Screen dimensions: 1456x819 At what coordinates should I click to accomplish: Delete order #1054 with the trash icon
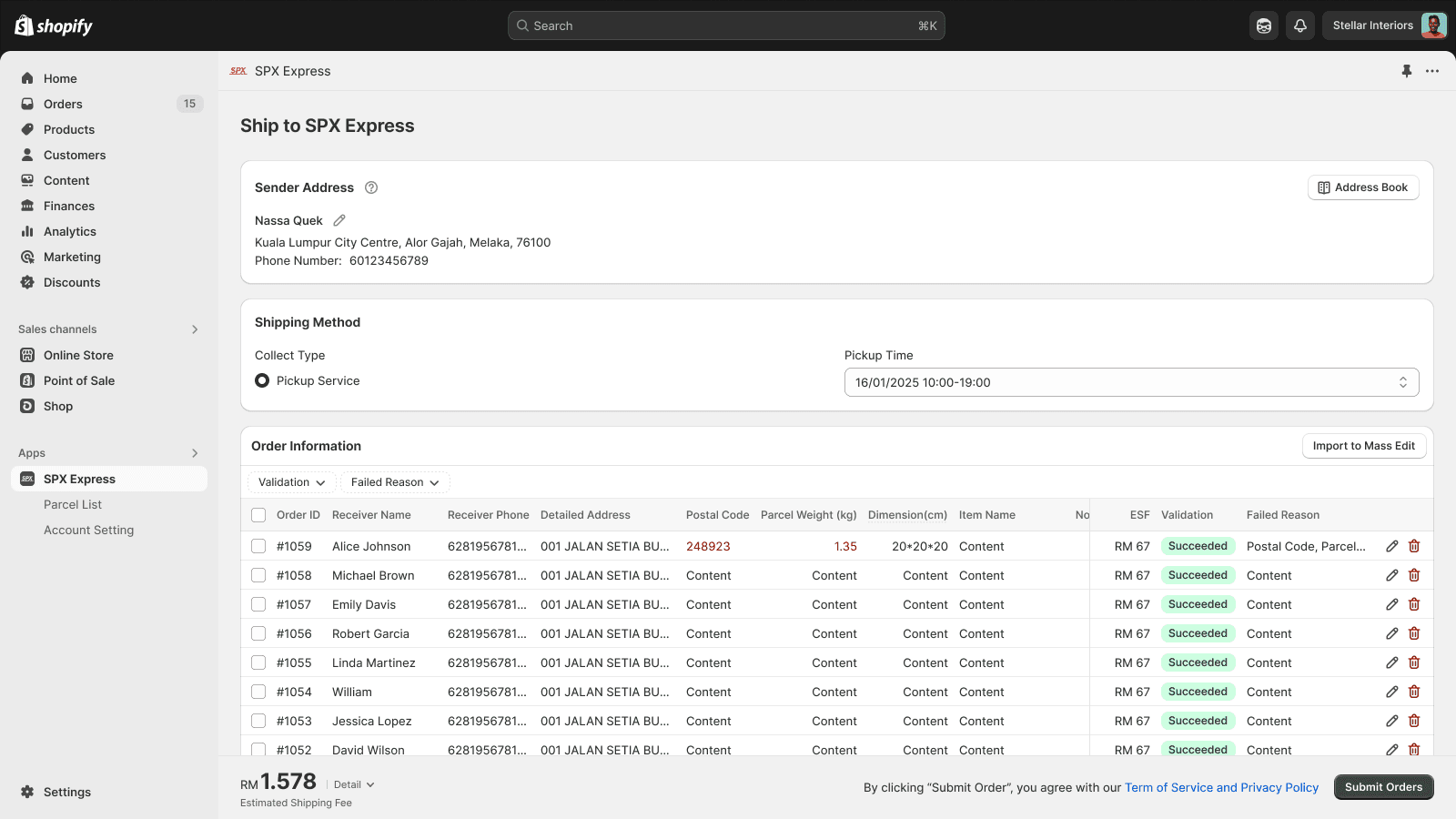[x=1414, y=692]
